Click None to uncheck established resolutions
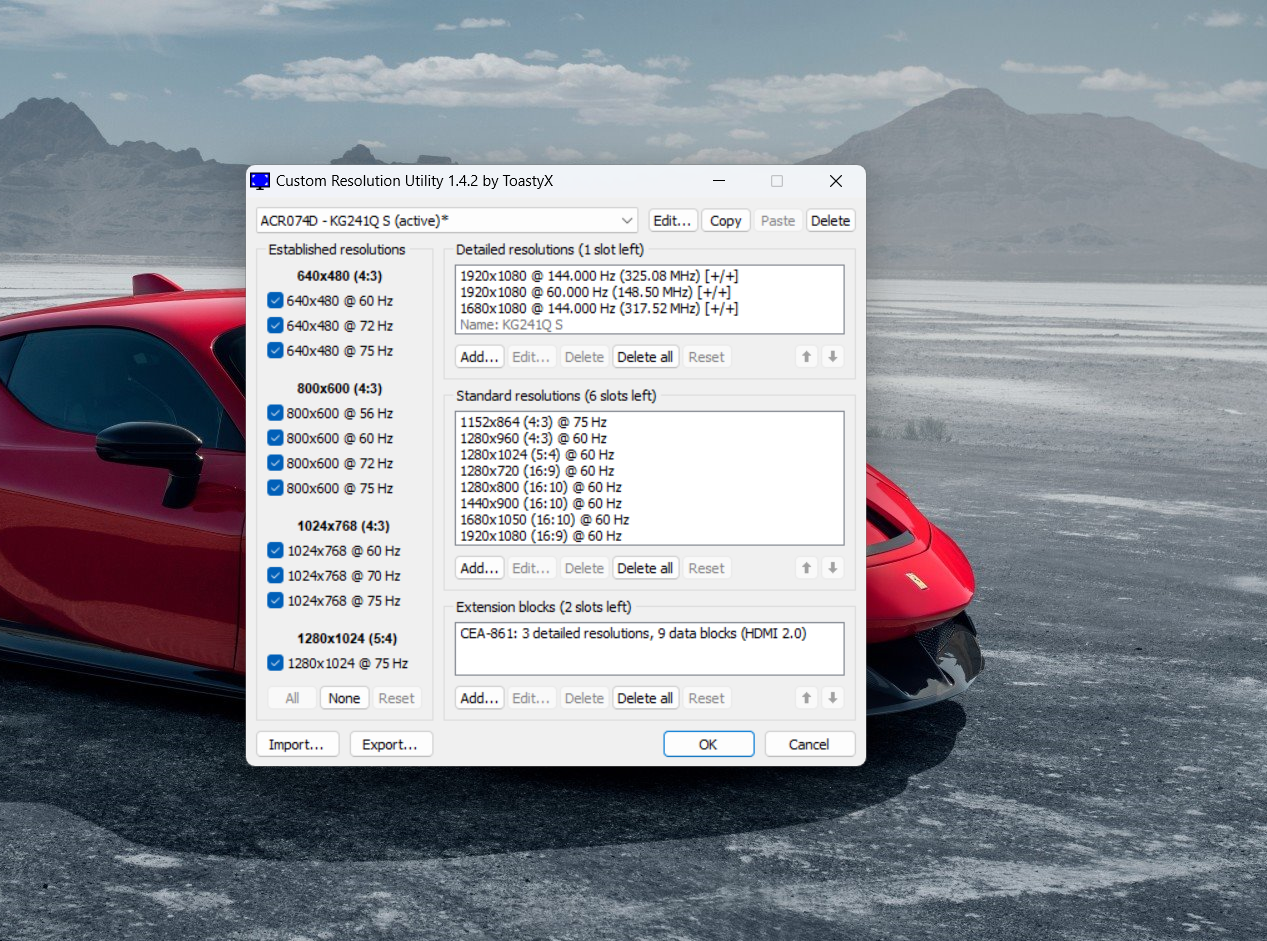 pyautogui.click(x=344, y=698)
